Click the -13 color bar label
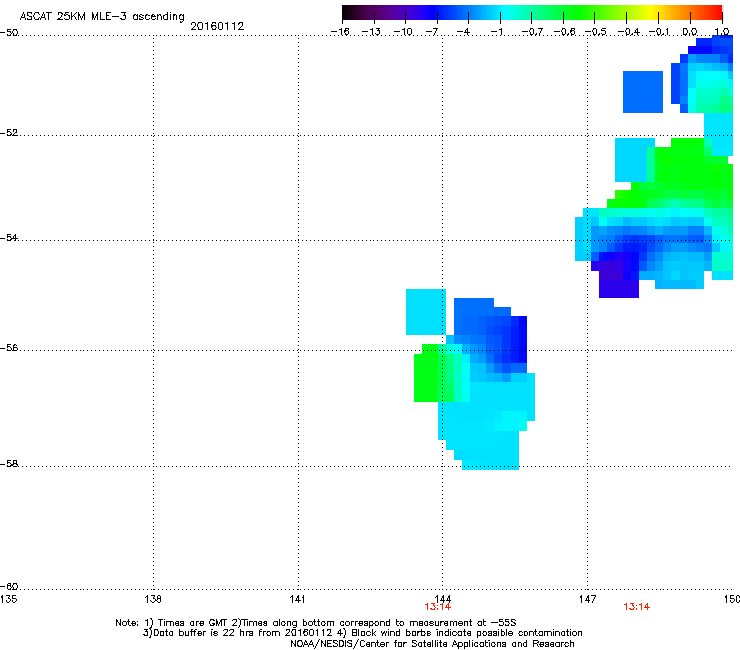The height and width of the screenshot is (650, 740). click(371, 32)
